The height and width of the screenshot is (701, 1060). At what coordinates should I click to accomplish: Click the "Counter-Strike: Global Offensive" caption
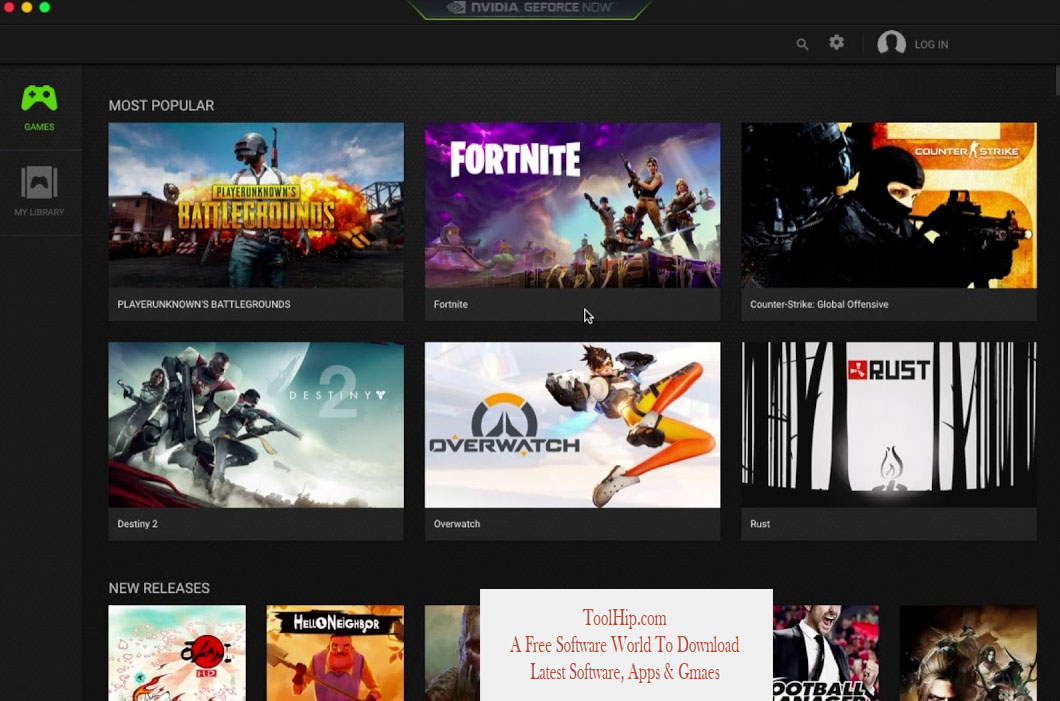[x=819, y=305]
